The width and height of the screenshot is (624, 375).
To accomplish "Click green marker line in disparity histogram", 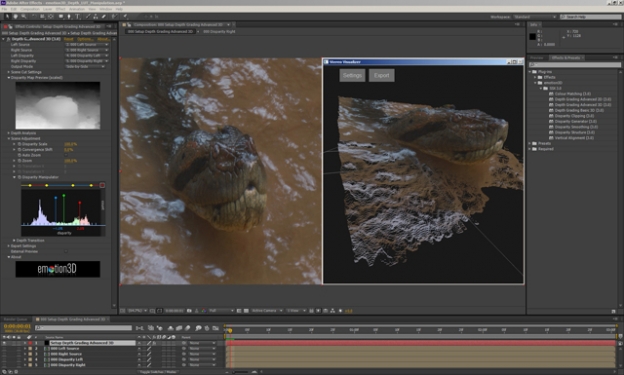I will click(x=64, y=209).
